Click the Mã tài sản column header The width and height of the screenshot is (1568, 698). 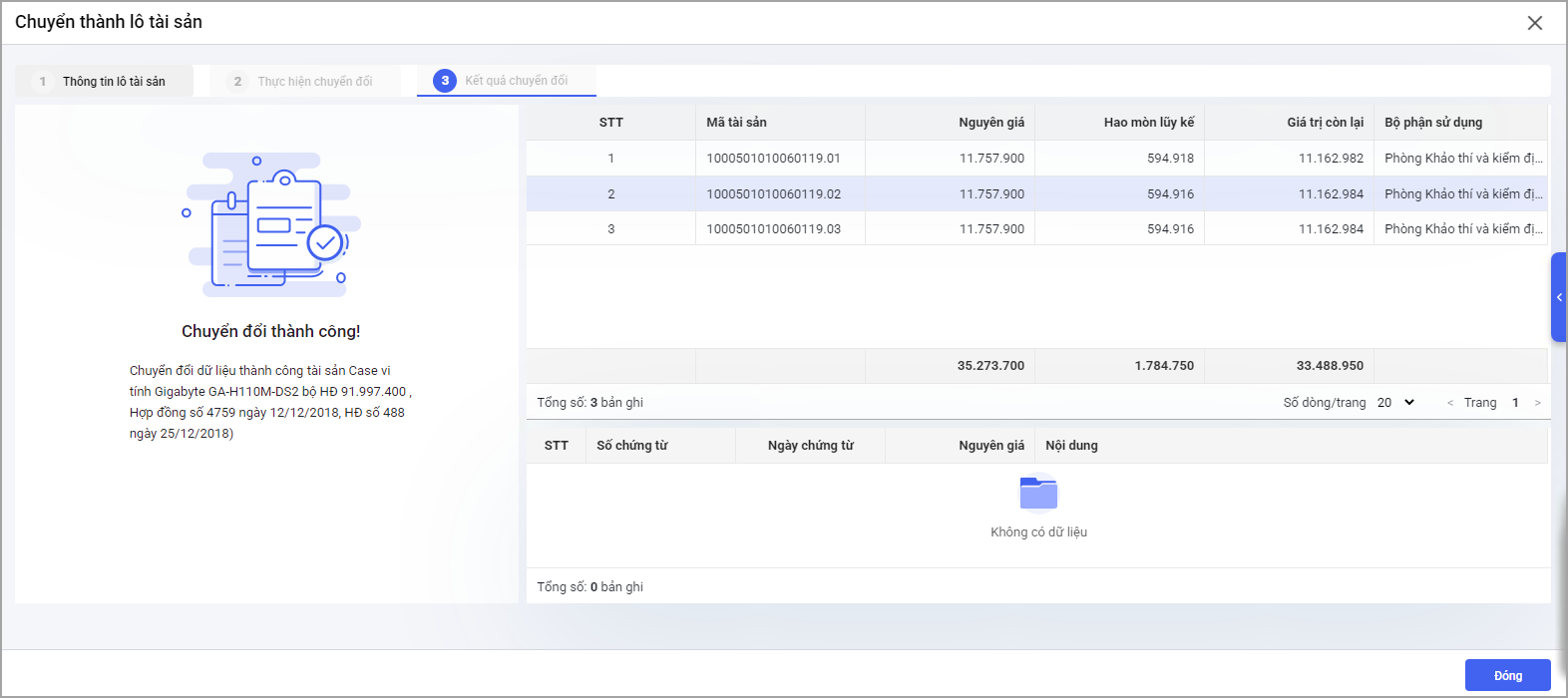point(736,123)
